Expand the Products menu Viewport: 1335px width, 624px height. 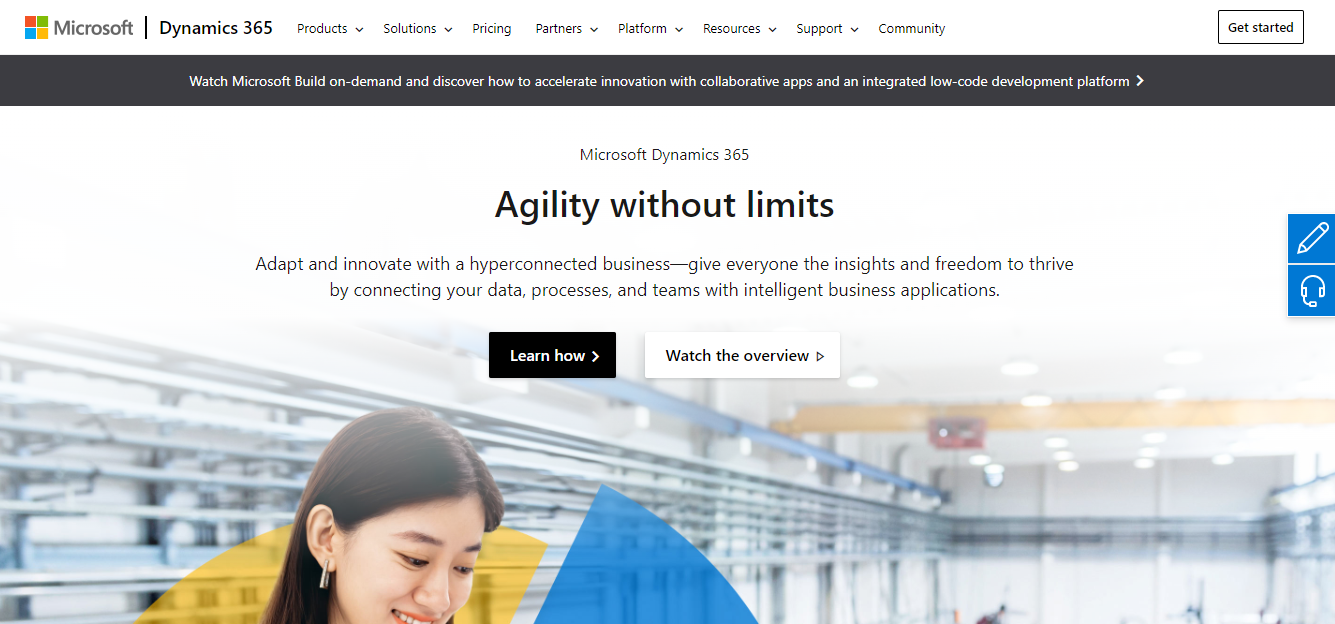[x=330, y=29]
